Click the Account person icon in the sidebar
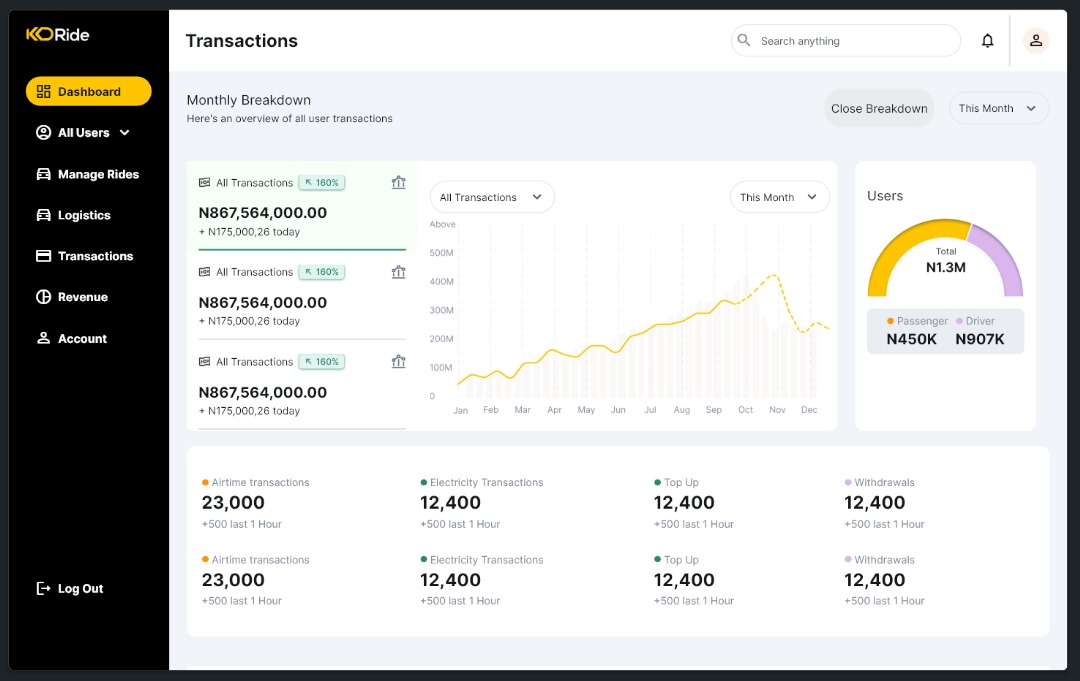1080x681 pixels. tap(42, 338)
